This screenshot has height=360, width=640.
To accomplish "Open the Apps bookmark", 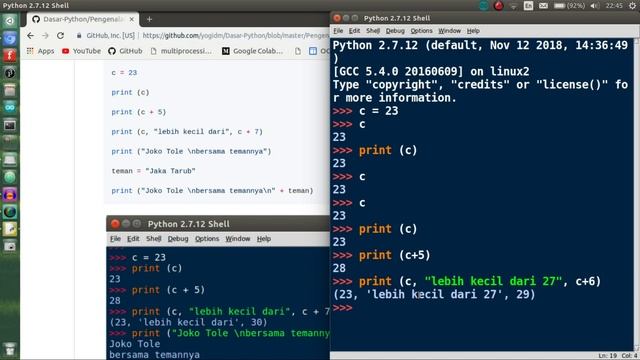I will 40,51.
